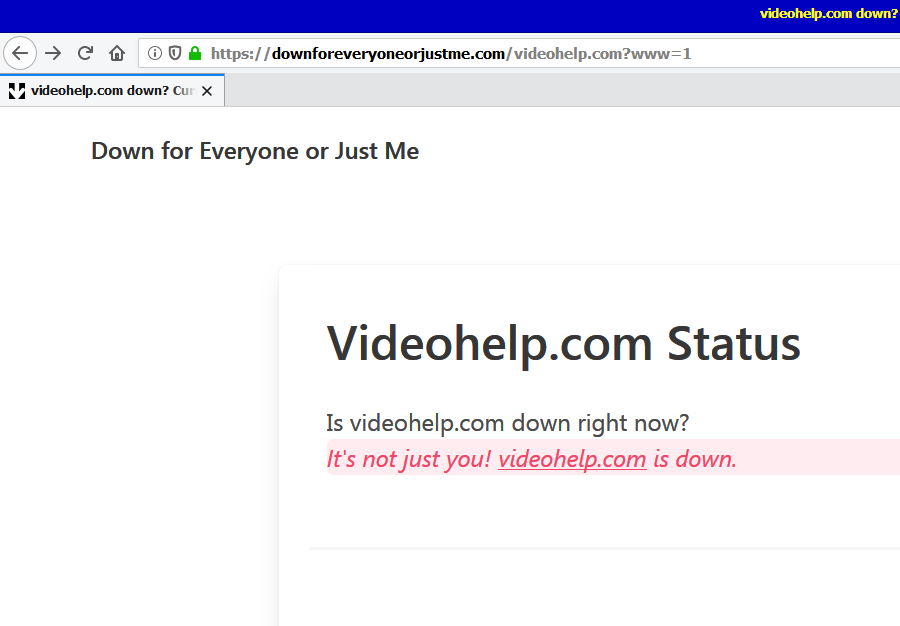Viewport: 900px width, 626px height.
Task: Open the browser home page
Action: pos(117,53)
